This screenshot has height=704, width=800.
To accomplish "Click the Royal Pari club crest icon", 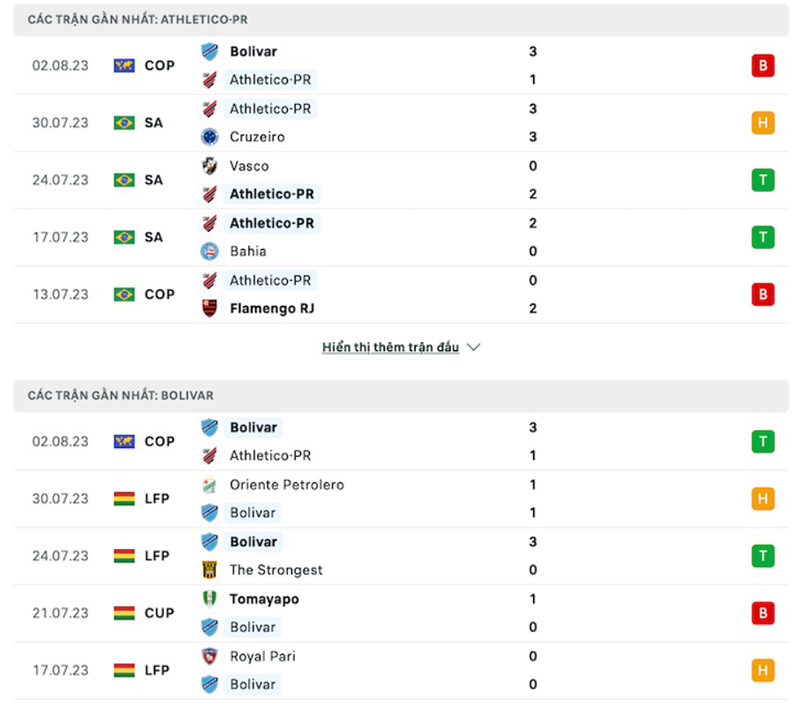I will coord(210,657).
